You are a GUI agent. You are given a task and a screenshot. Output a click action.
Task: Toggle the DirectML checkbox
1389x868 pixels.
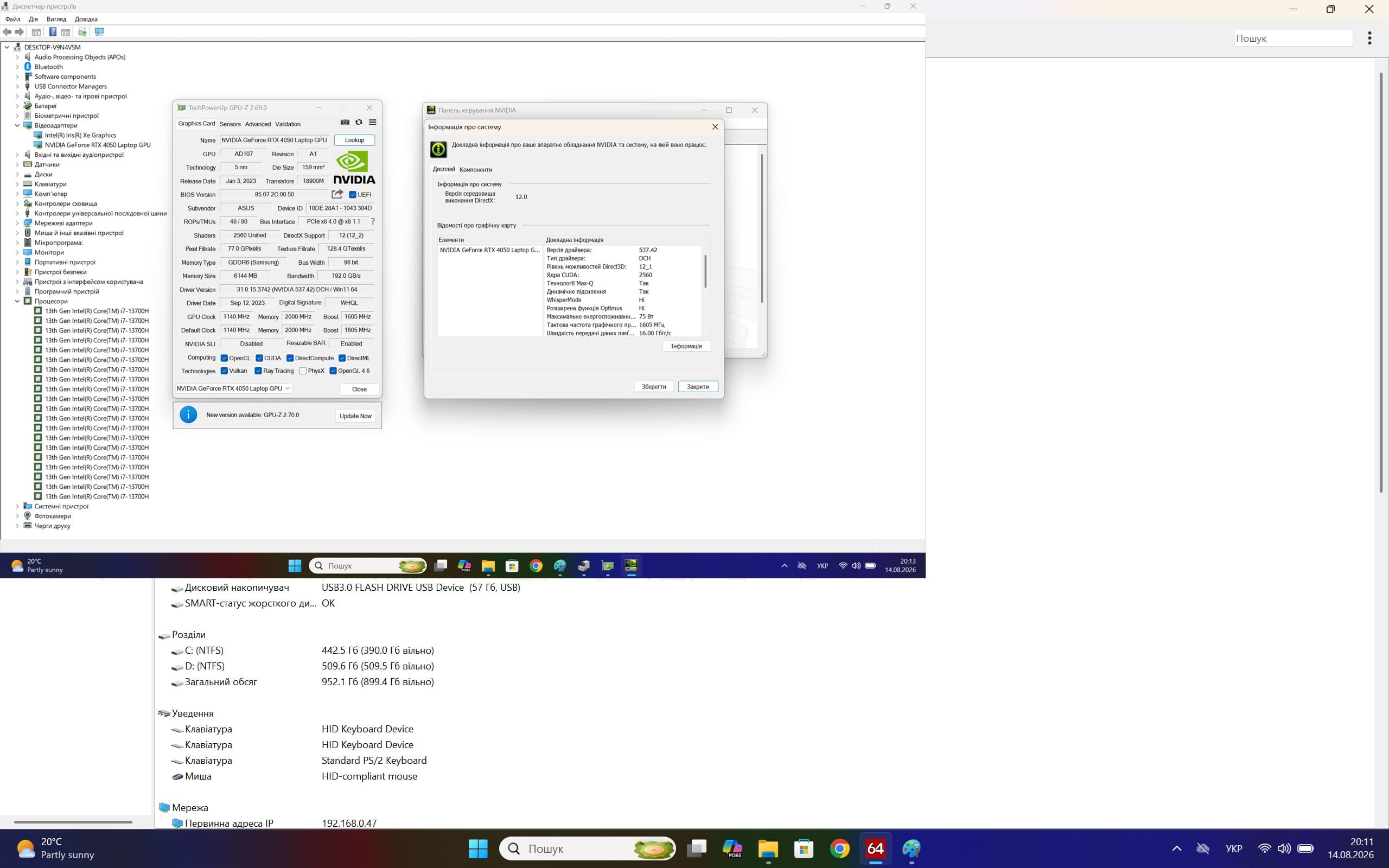342,358
